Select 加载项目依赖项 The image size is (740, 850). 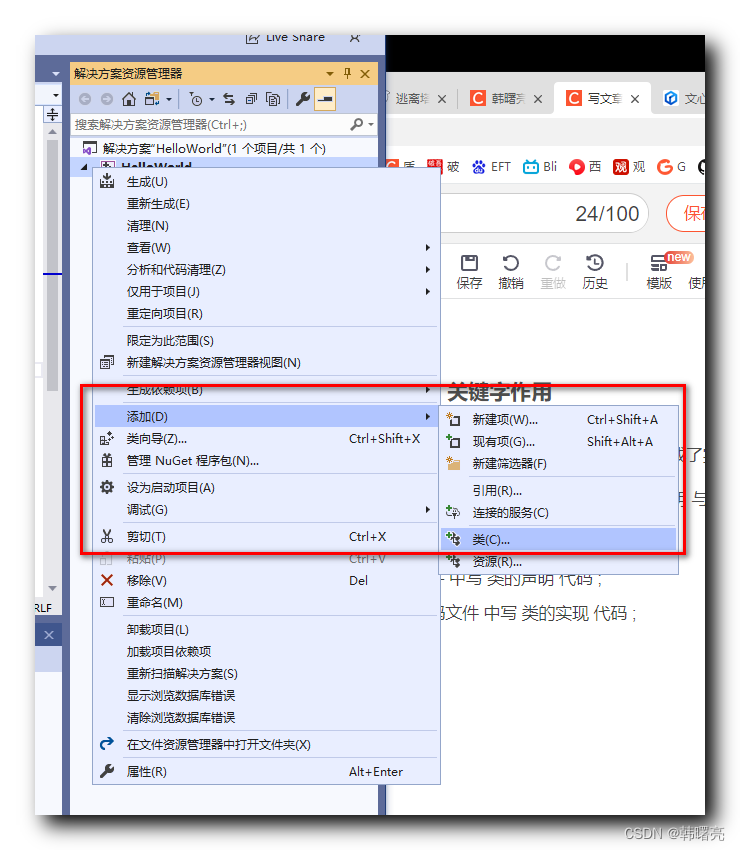point(266,652)
